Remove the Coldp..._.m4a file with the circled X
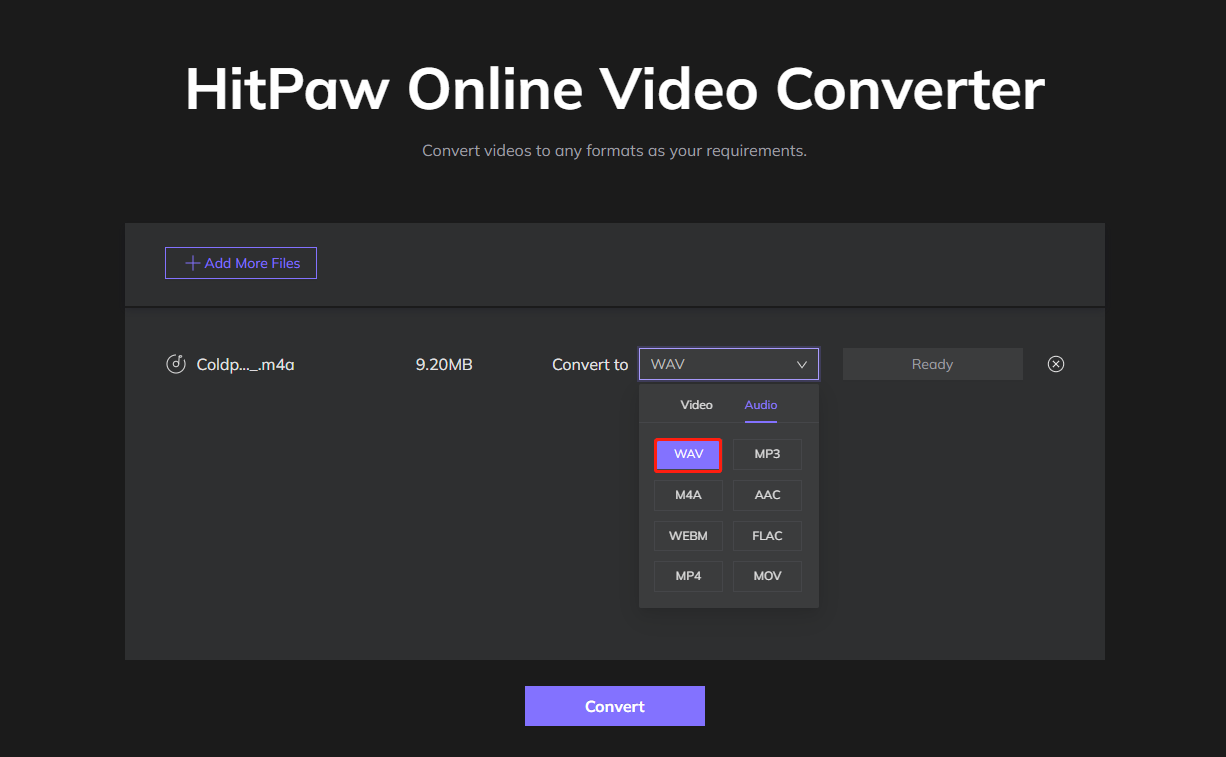This screenshot has width=1226, height=757. [x=1056, y=364]
